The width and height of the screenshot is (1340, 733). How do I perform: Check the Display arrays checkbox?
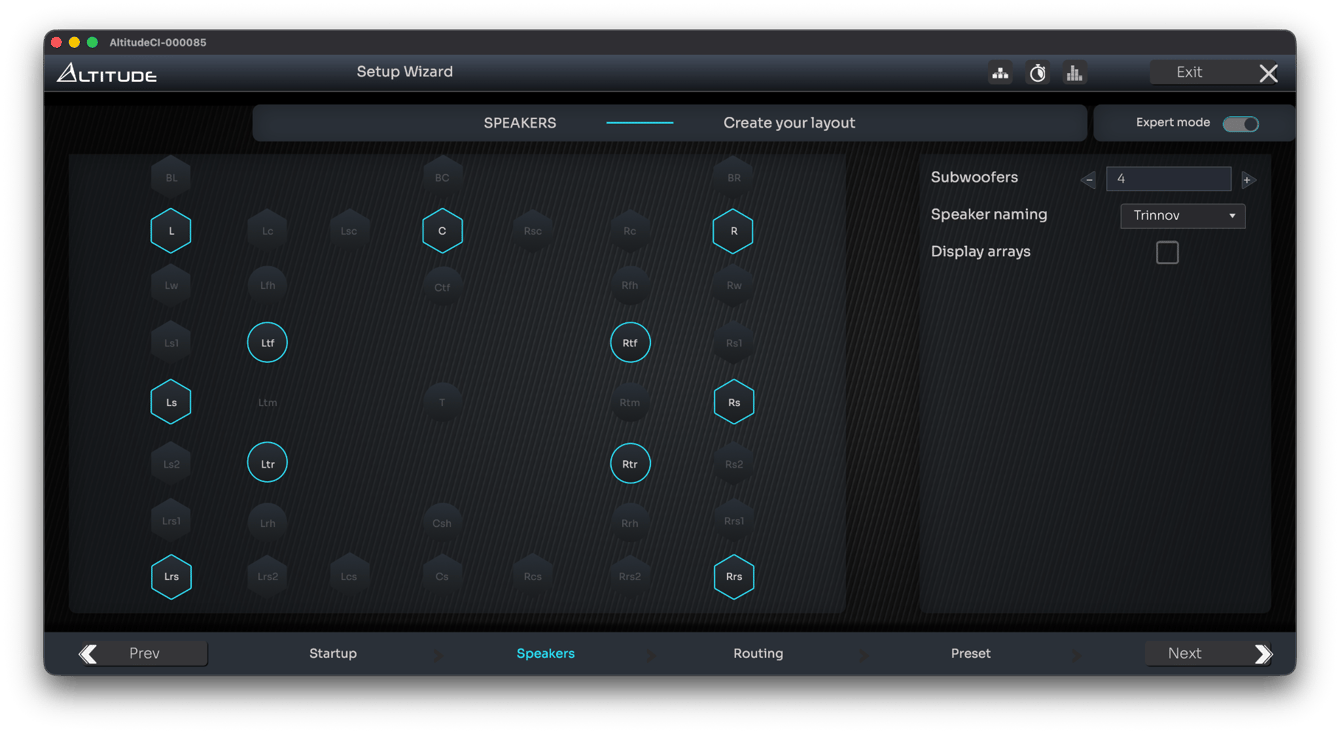pyautogui.click(x=1167, y=252)
